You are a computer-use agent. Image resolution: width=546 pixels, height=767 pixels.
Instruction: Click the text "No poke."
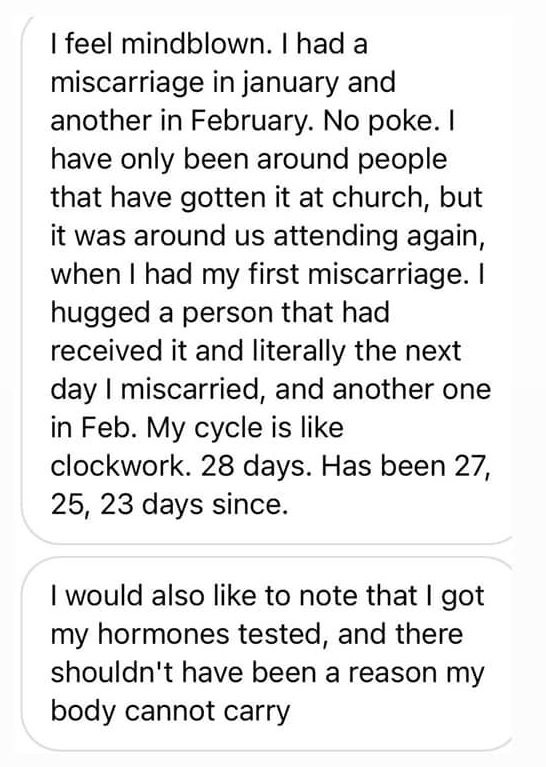coord(378,122)
